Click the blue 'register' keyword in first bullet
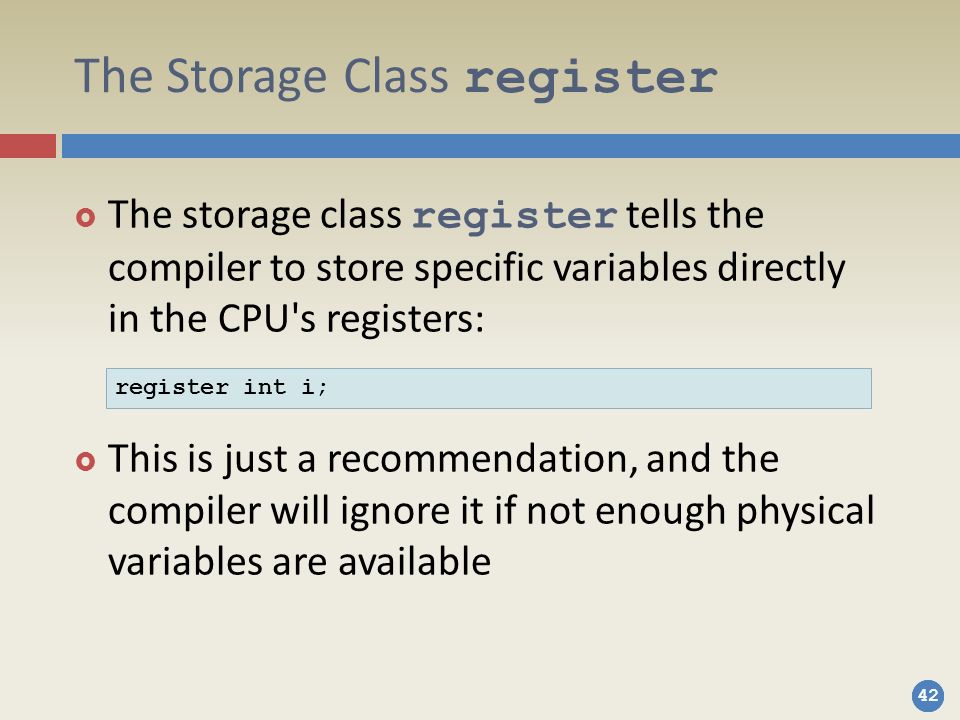 514,217
